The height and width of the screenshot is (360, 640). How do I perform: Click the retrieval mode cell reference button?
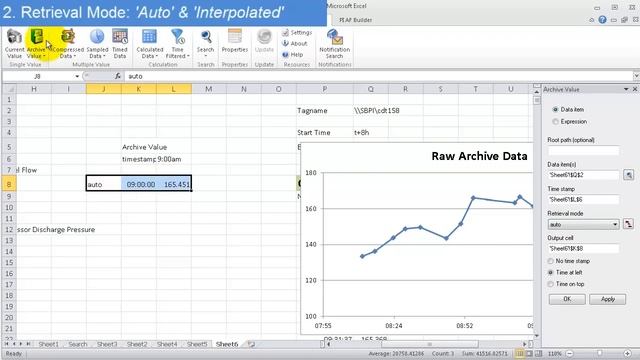pos(629,224)
